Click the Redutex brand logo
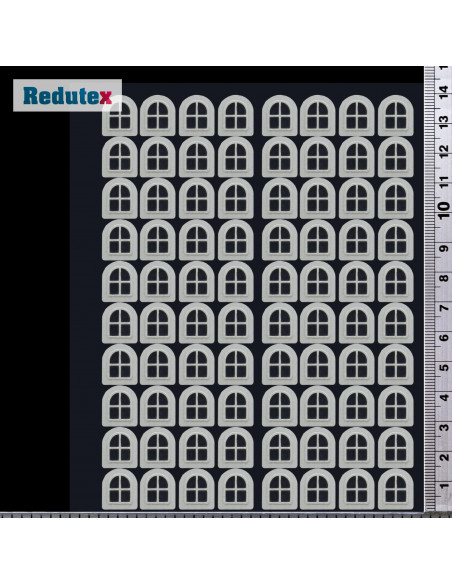Image resolution: width=452 pixels, height=584 pixels. [x=67, y=95]
